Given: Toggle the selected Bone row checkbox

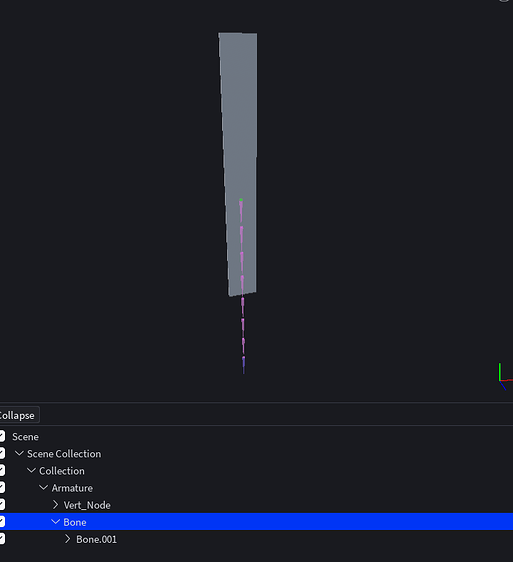Looking at the screenshot, I should coord(2,522).
